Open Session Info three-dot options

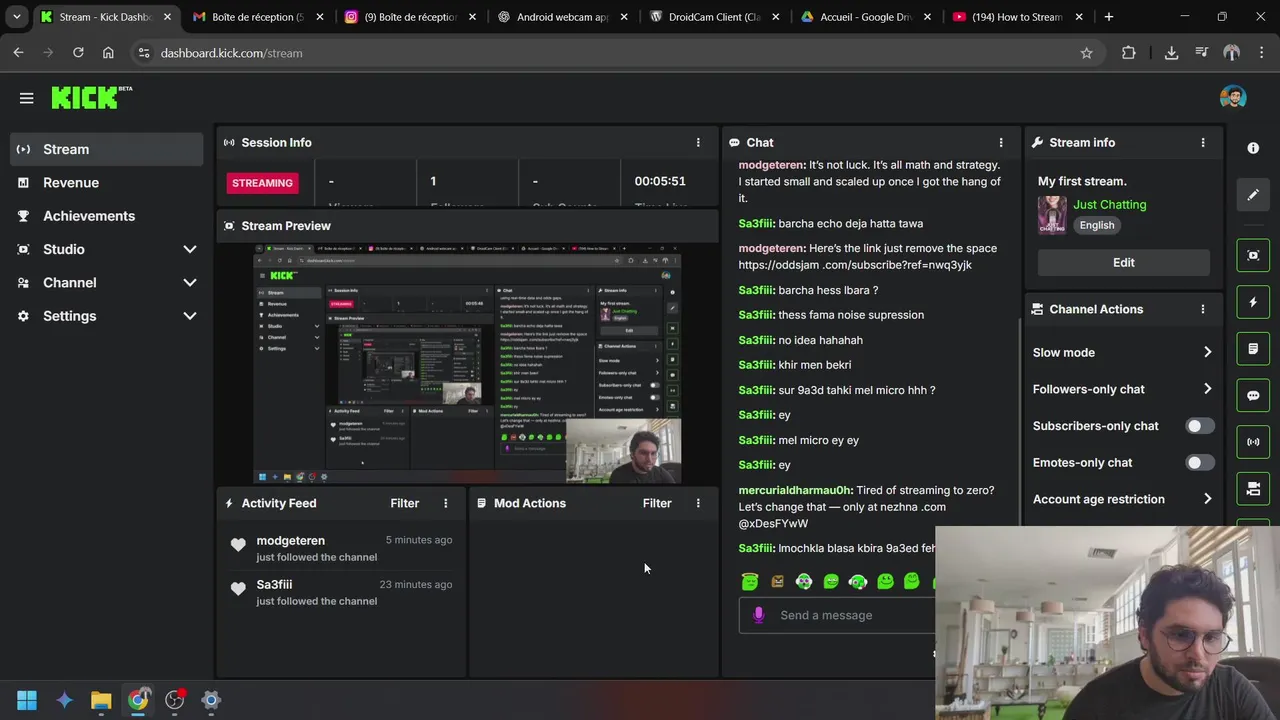[x=698, y=143]
